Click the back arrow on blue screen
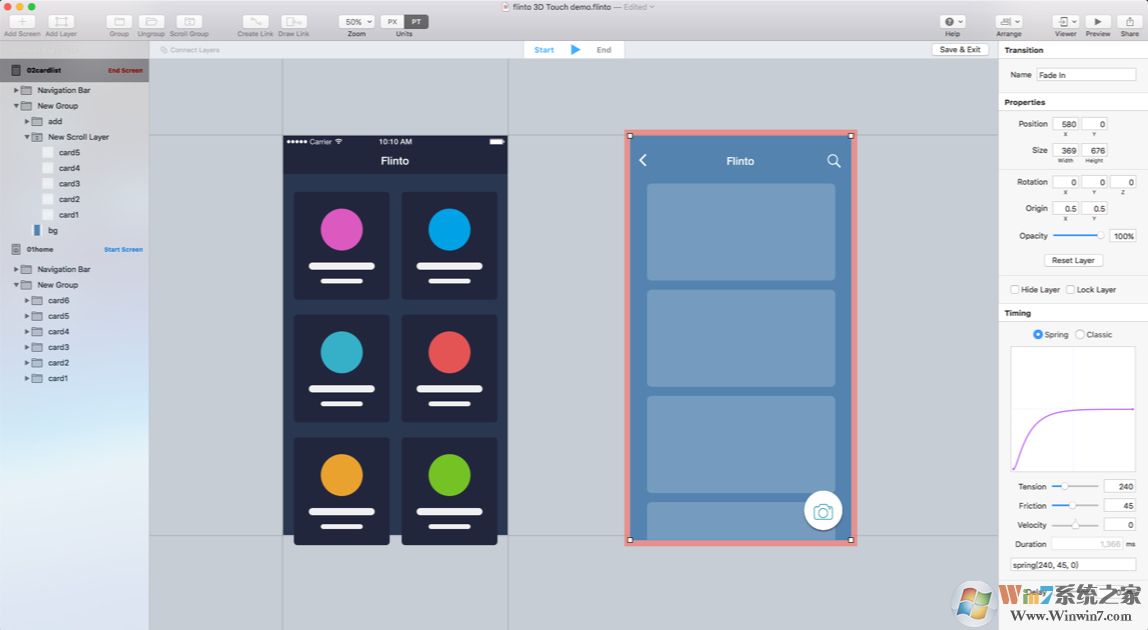 click(x=643, y=160)
